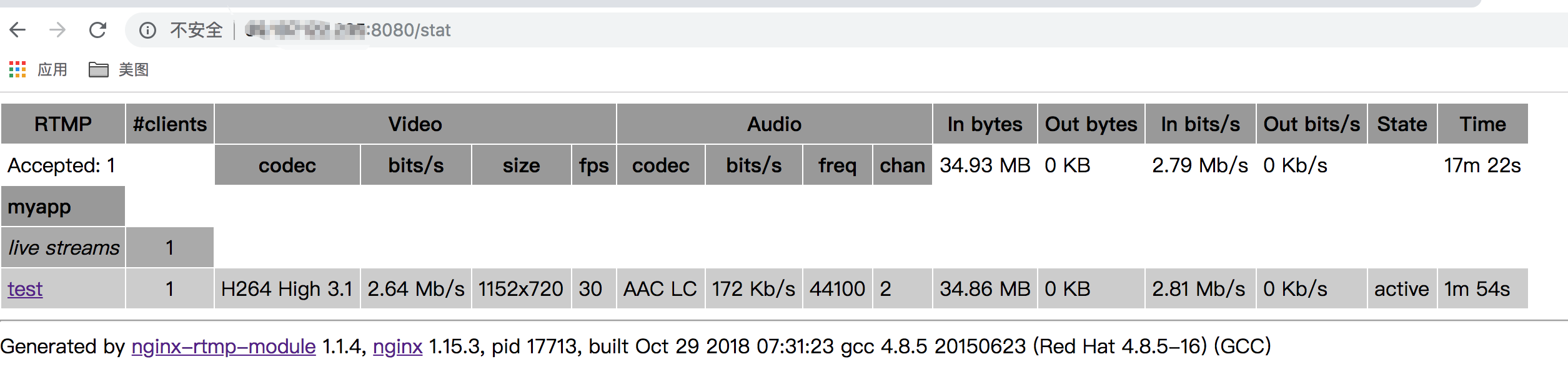The height and width of the screenshot is (387, 1568).
Task: Click the browser back arrow
Action: [18, 30]
